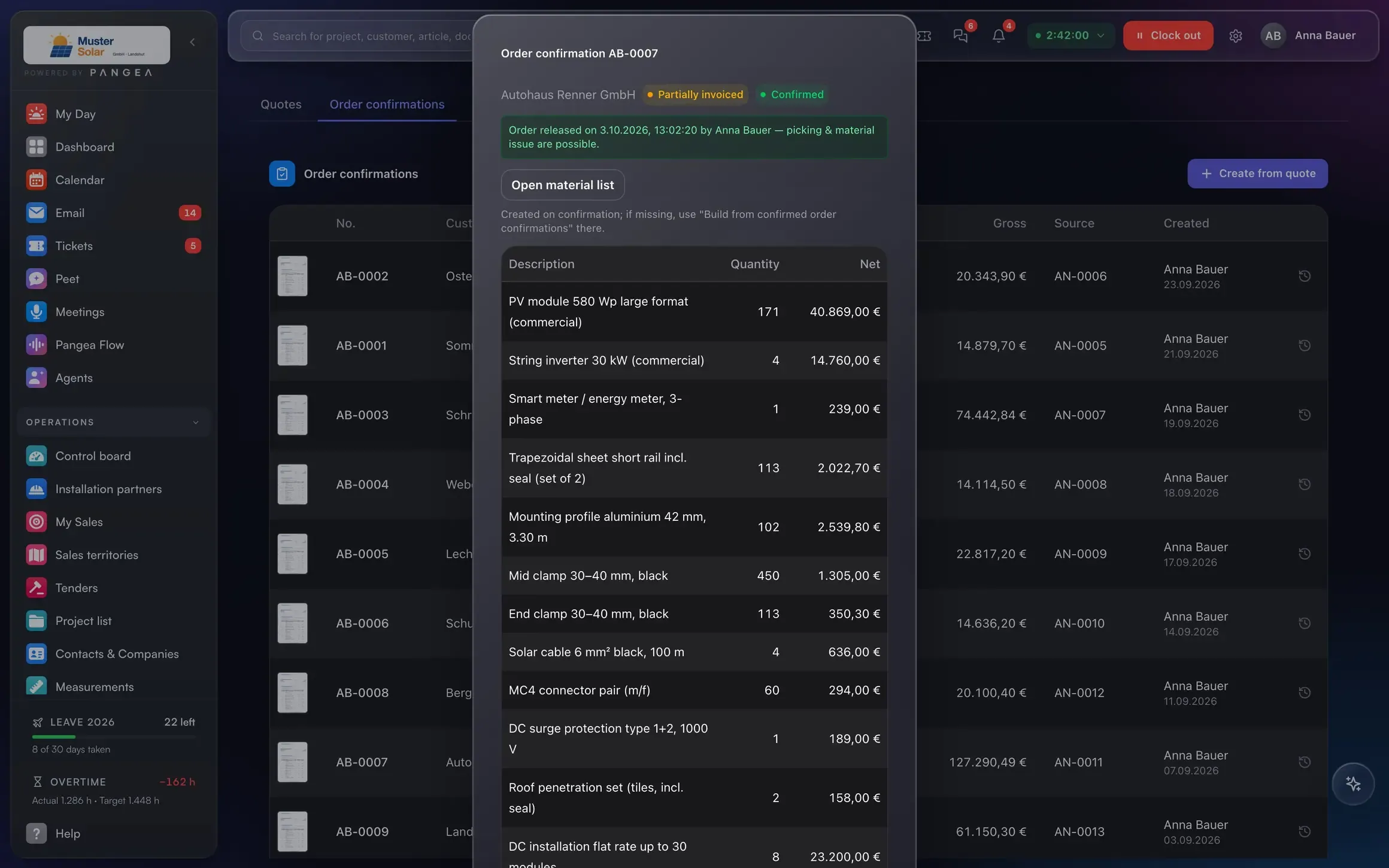Collapse the sidebar with the chevron arrow
This screenshot has width=1389, height=868.
(x=192, y=42)
